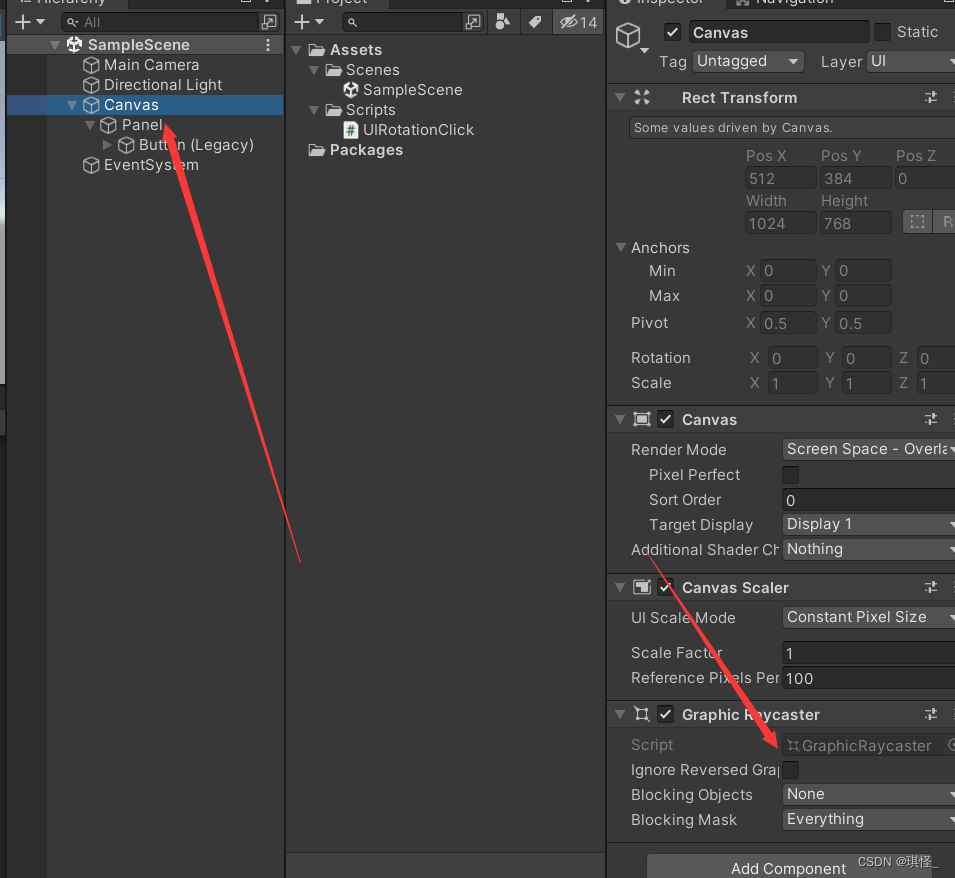Toggle the Static checkbox
Screen dimensions: 955x878
point(882,32)
